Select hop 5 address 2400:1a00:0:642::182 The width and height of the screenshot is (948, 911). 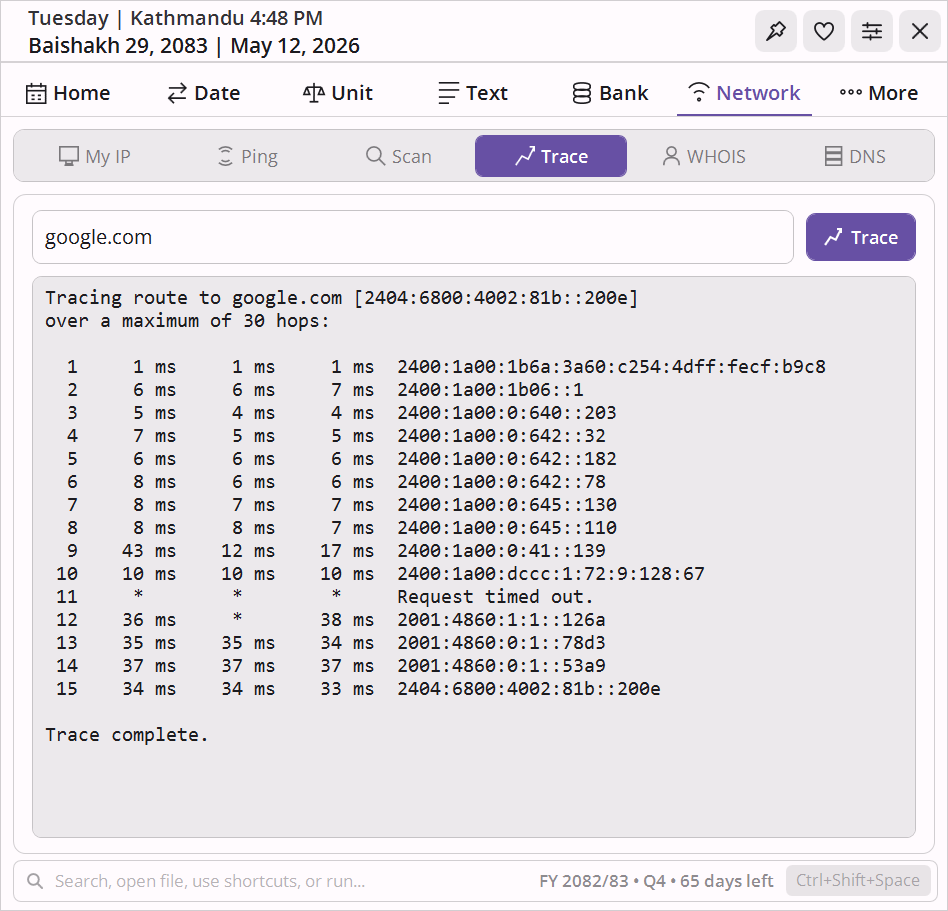507,458
